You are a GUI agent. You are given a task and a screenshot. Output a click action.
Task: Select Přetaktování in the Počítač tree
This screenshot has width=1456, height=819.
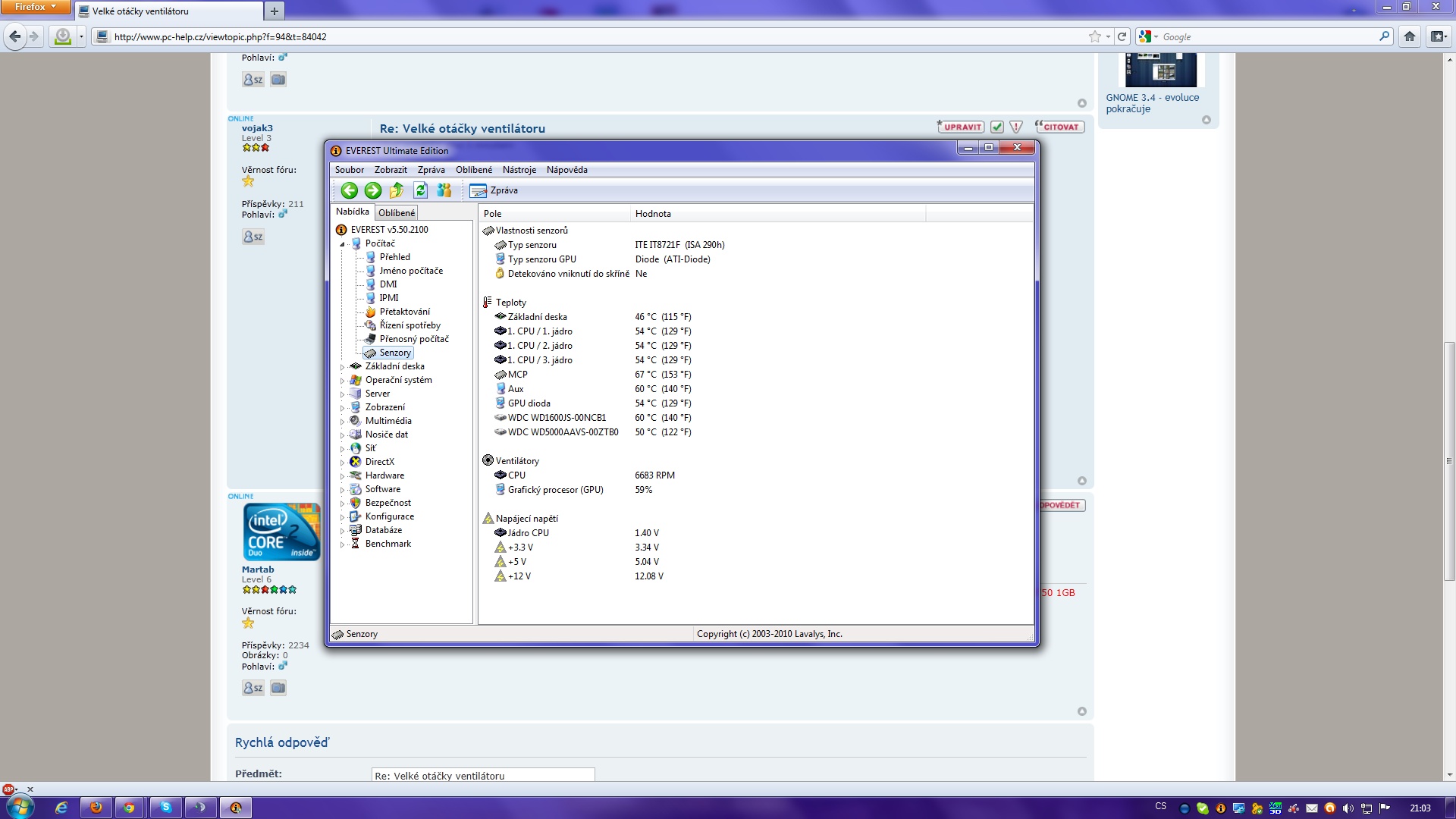pos(404,312)
